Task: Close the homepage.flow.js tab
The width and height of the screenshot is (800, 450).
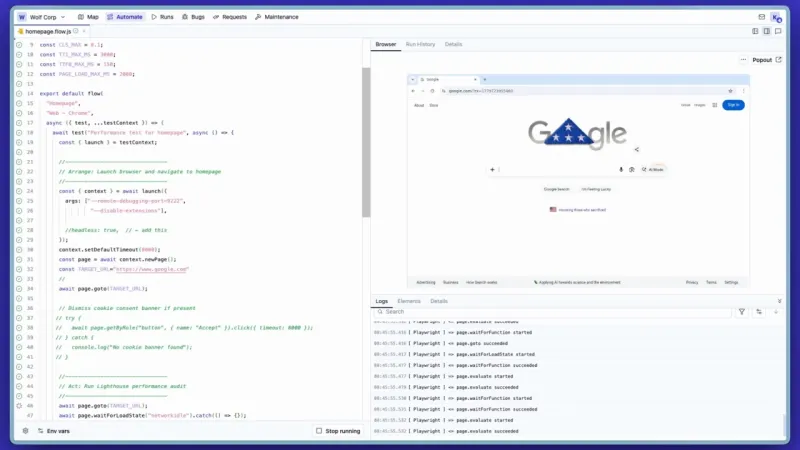Action: click(84, 31)
